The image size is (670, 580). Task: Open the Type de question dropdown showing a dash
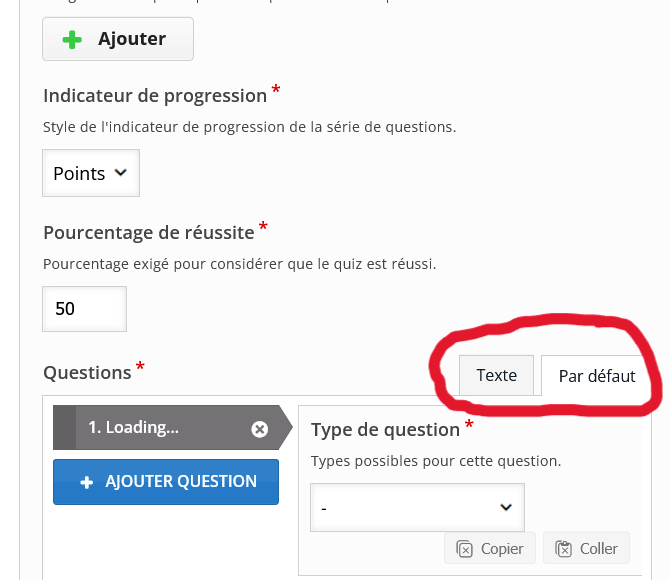click(417, 508)
